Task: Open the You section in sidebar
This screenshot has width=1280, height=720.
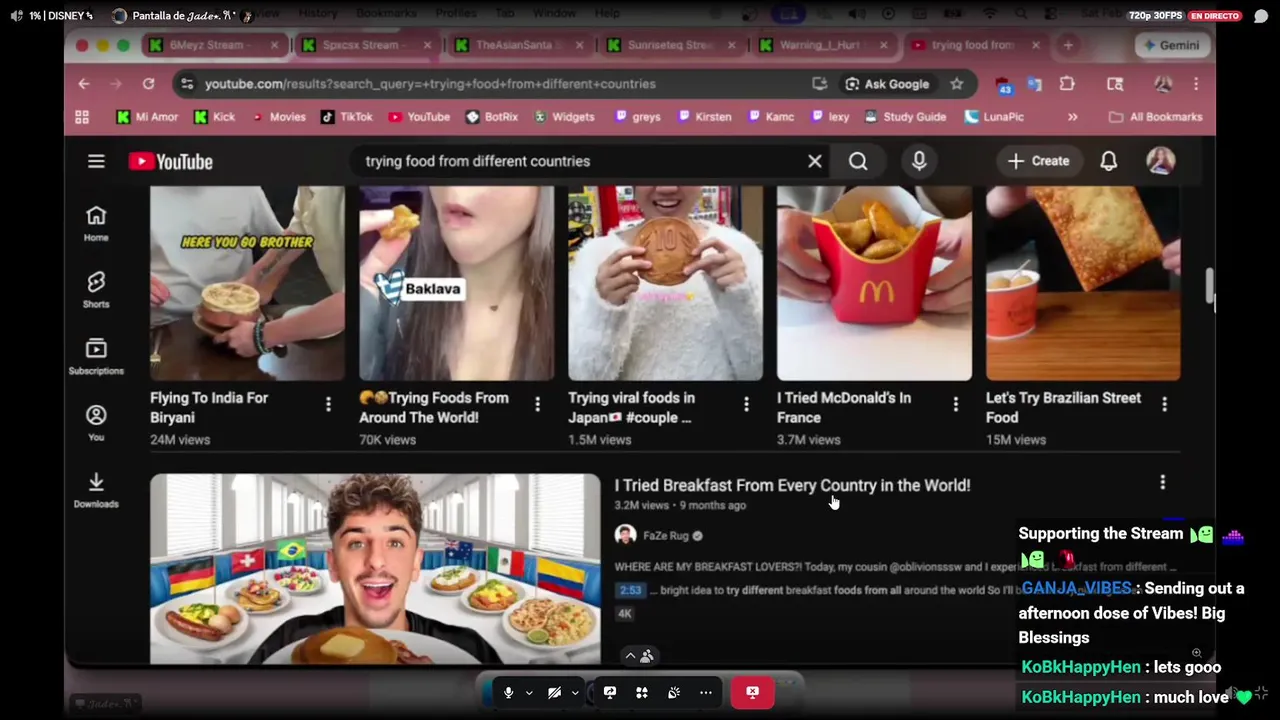Action: pyautogui.click(x=96, y=423)
